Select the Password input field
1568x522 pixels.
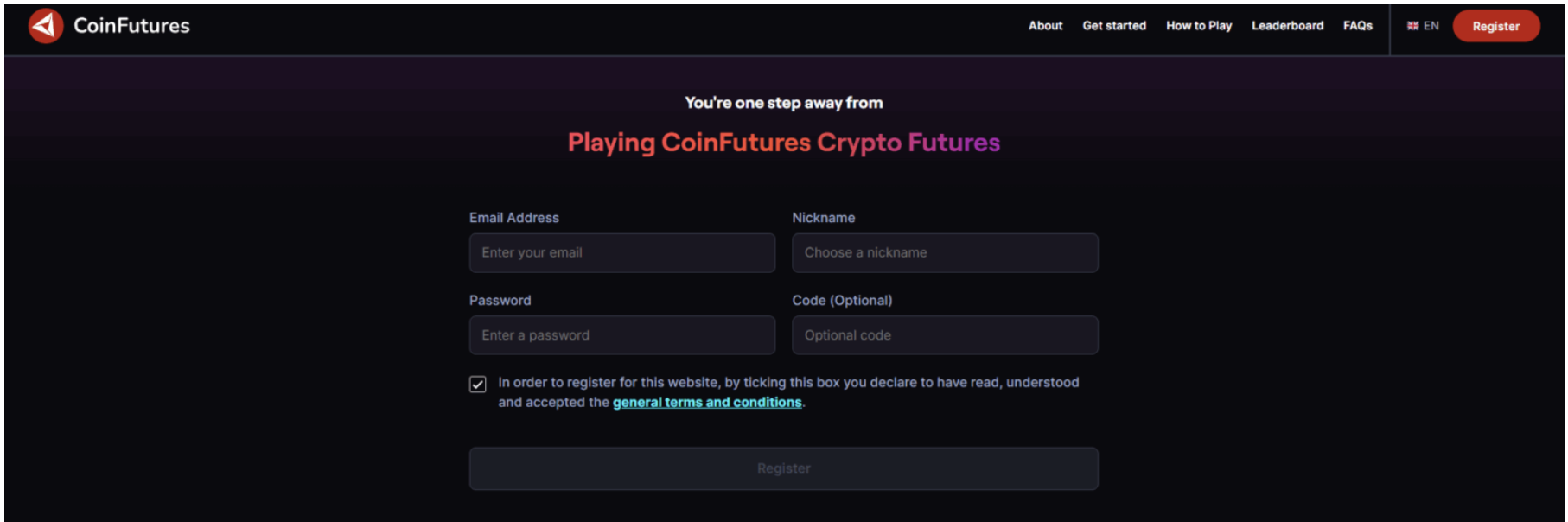pyautogui.click(x=621, y=335)
